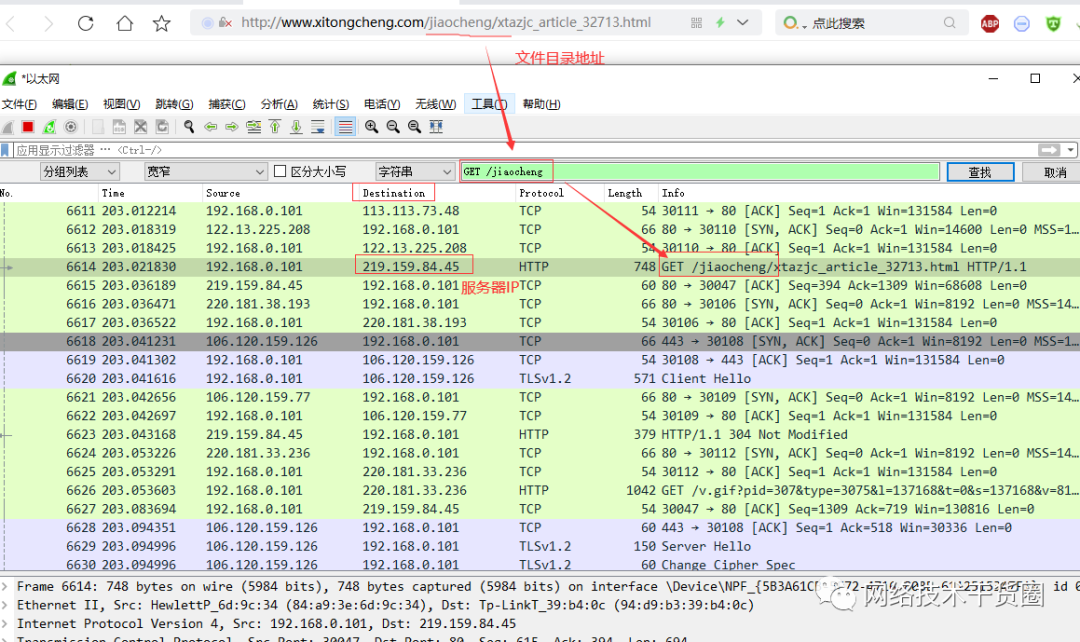Image resolution: width=1080 pixels, height=642 pixels.
Task: Click the ABP extension icon
Action: pyautogui.click(x=990, y=24)
